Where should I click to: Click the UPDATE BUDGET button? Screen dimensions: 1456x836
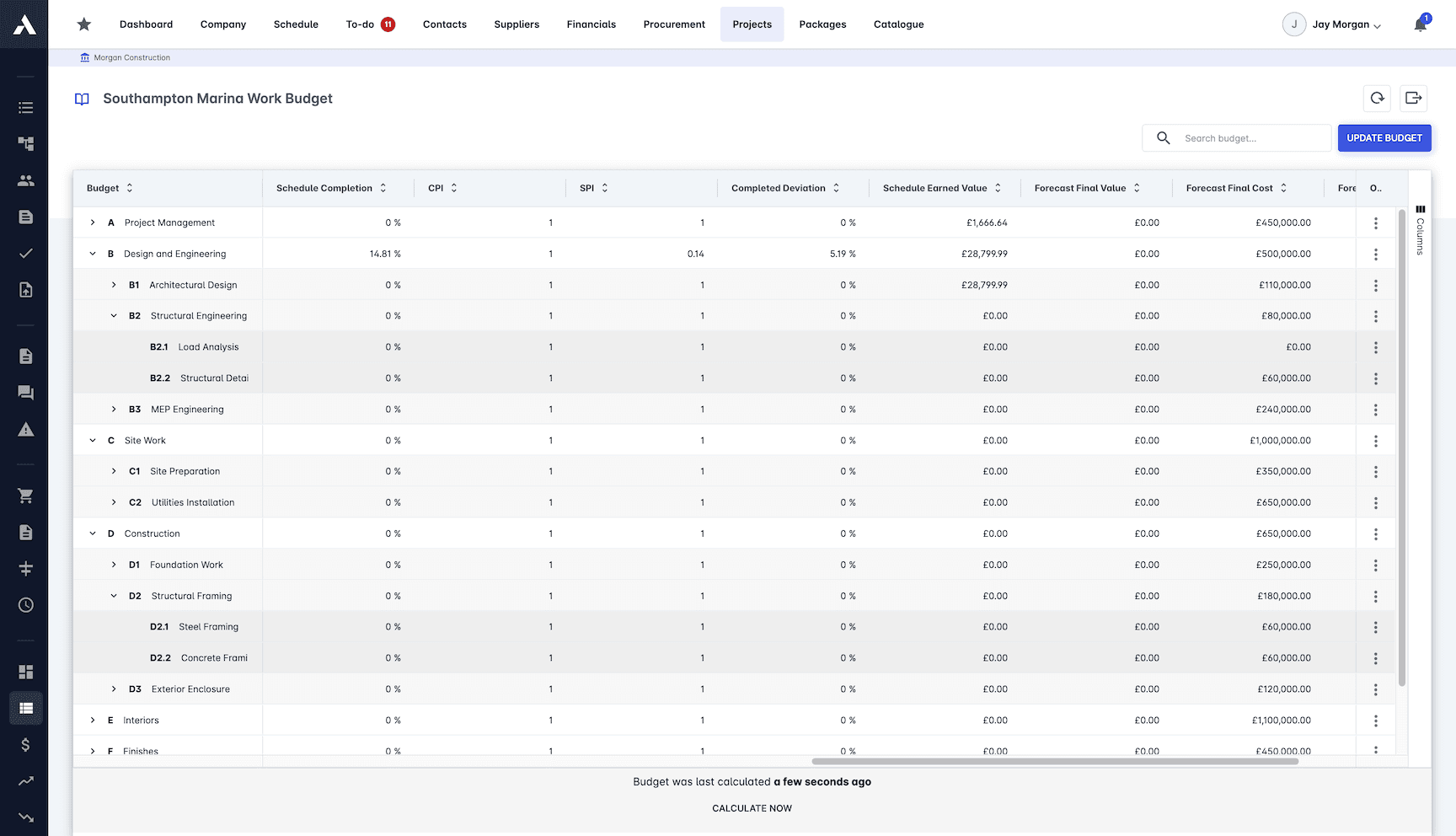point(1384,137)
